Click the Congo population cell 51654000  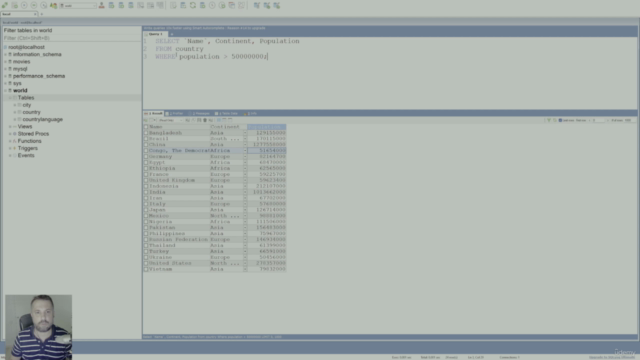(x=267, y=151)
